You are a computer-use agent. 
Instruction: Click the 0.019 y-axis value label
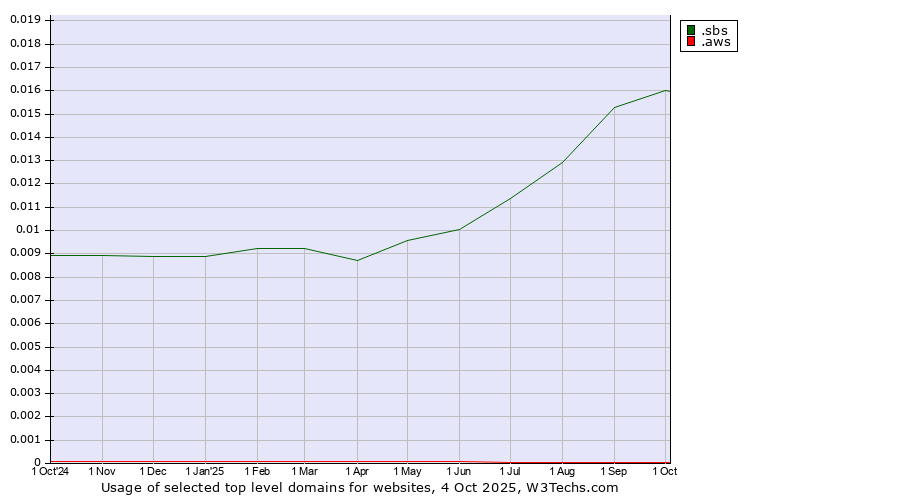coord(25,20)
